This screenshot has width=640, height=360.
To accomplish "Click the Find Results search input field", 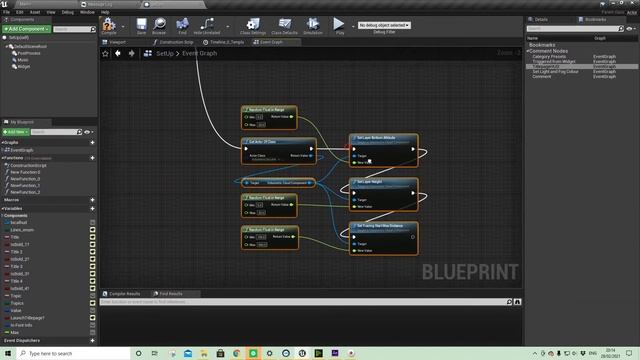I will coord(302,302).
